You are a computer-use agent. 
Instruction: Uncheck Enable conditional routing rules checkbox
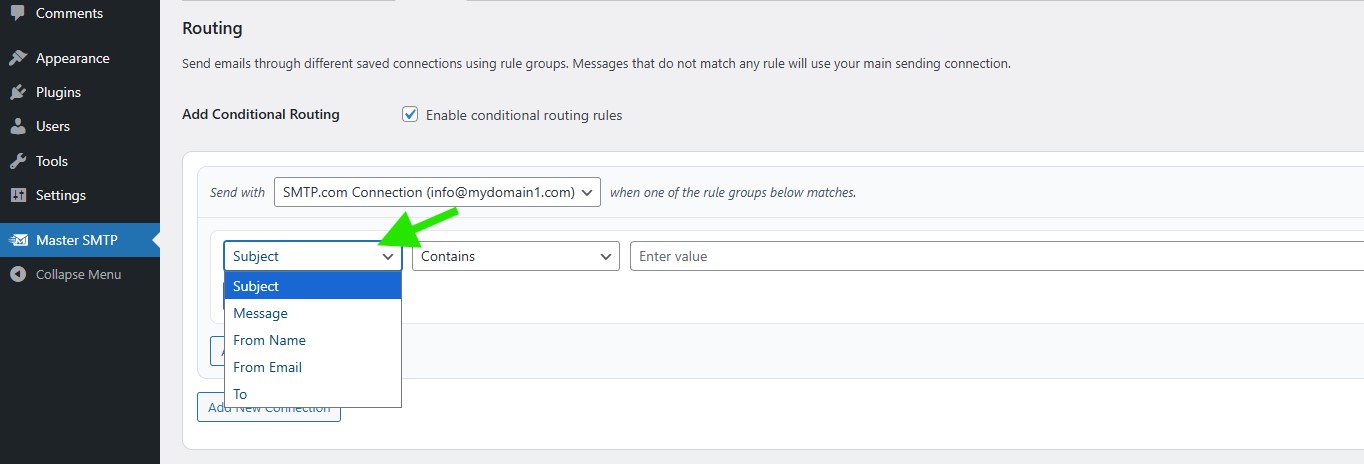pos(410,115)
